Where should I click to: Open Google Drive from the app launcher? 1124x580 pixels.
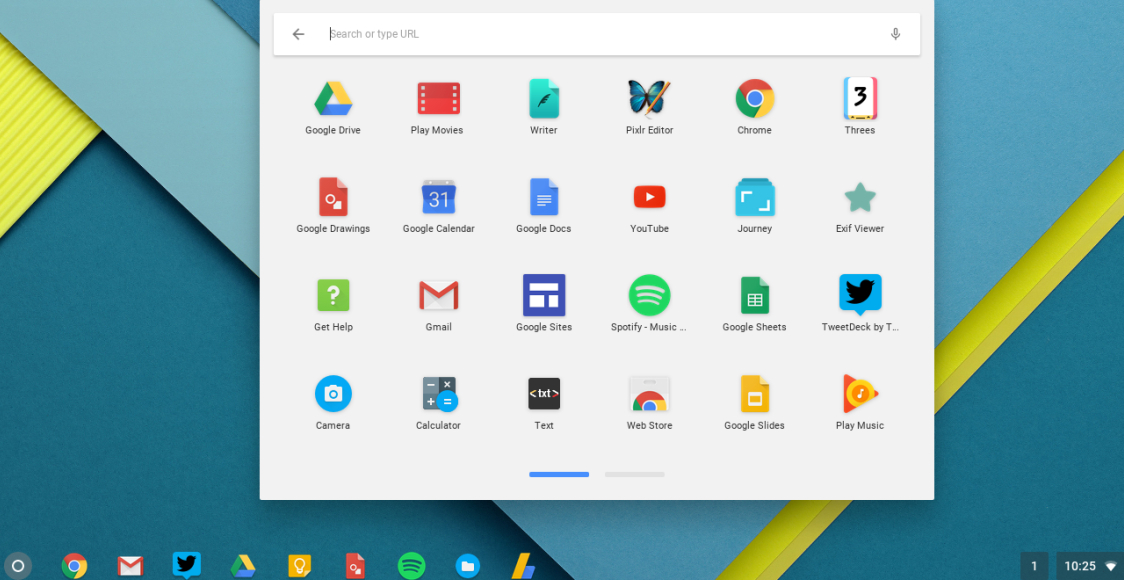(x=333, y=99)
